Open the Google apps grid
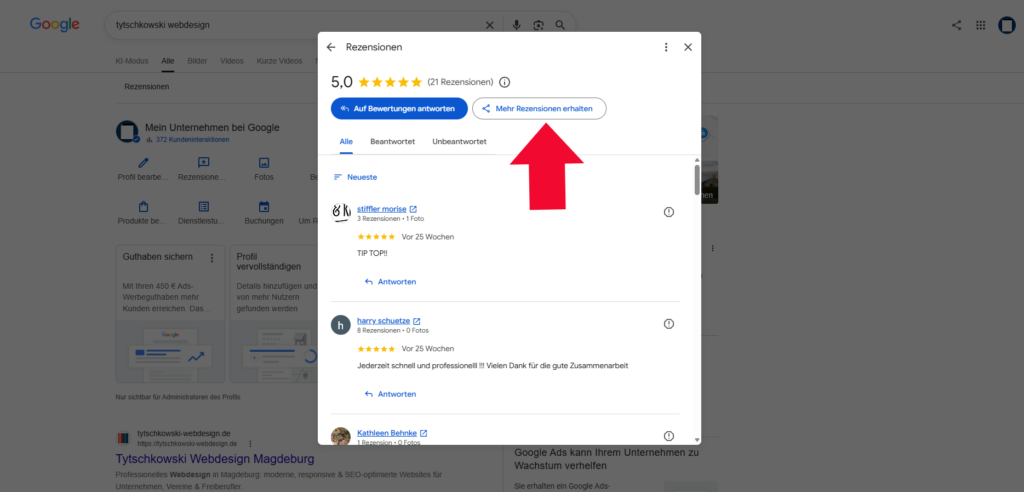Viewport: 1024px width, 492px height. pos(980,25)
